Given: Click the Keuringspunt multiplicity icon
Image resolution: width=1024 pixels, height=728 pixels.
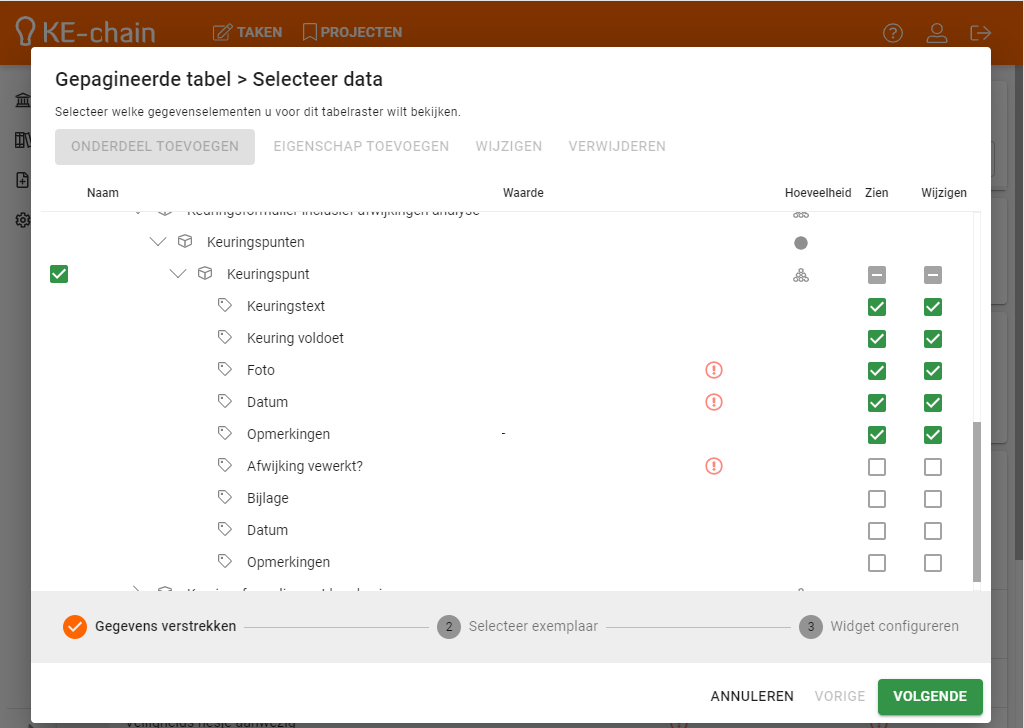Looking at the screenshot, I should click(800, 275).
